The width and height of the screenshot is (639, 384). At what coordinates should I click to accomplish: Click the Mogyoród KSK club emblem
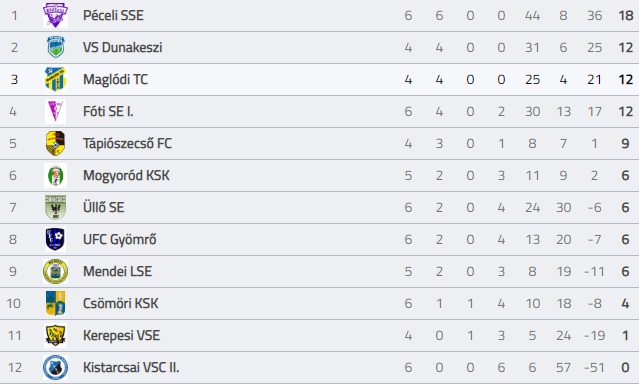(x=55, y=175)
